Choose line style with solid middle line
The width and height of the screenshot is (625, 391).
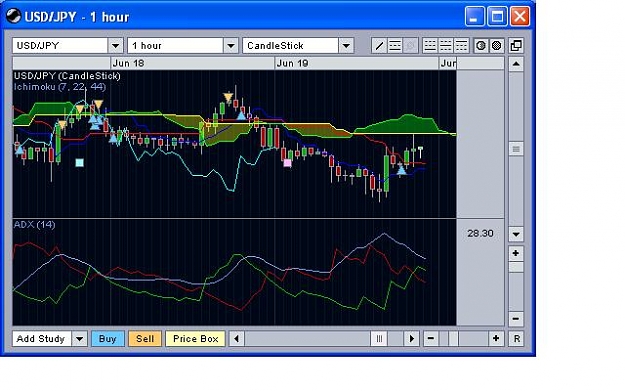(x=445, y=46)
